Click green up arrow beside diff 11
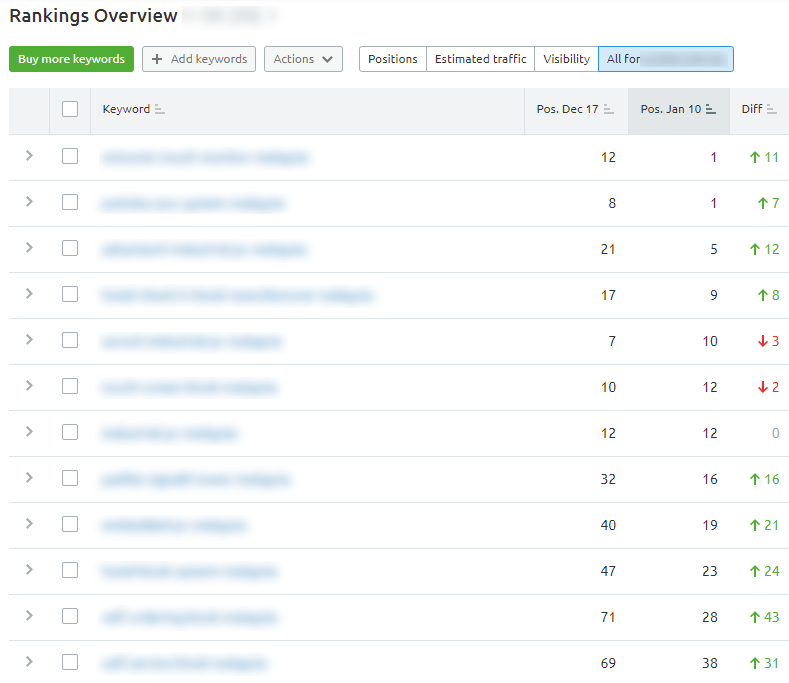 tap(754, 158)
